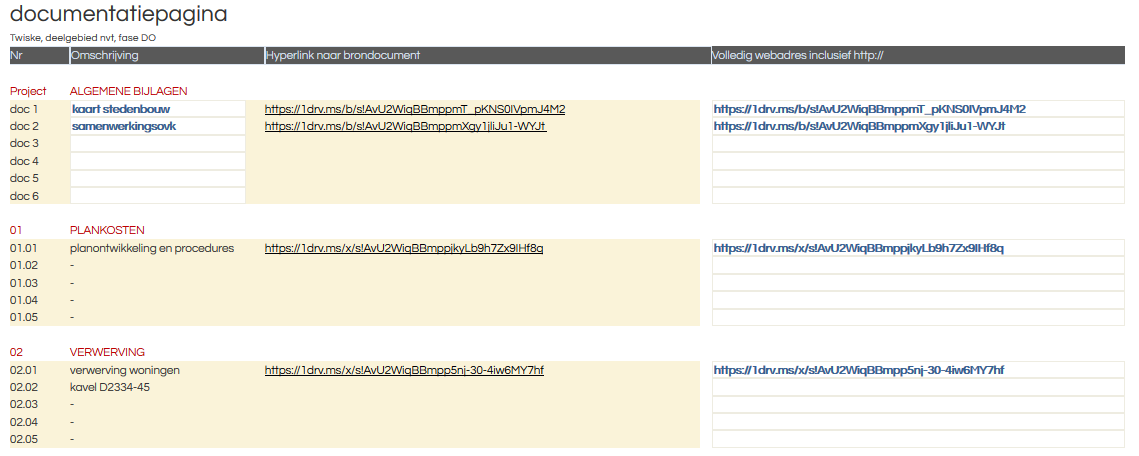The width and height of the screenshot is (1139, 456).
Task: Click the 'Hyperlink naar brondocument' column header
Action: click(343, 55)
